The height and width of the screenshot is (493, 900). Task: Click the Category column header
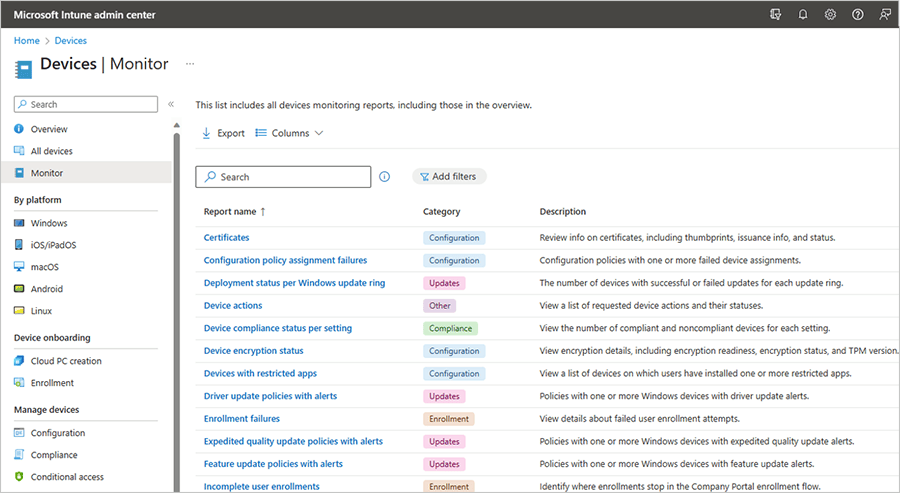point(441,211)
